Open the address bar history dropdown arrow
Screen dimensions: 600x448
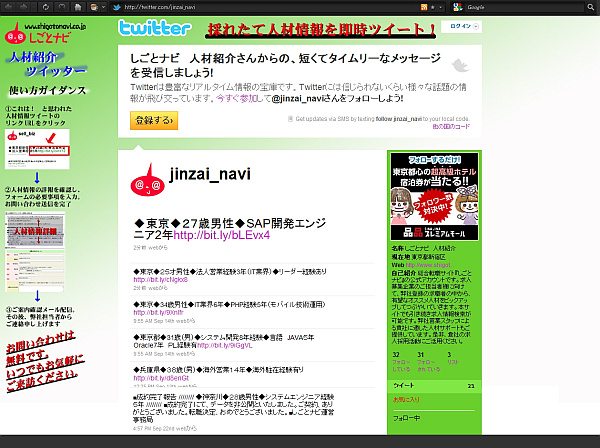click(440, 7)
